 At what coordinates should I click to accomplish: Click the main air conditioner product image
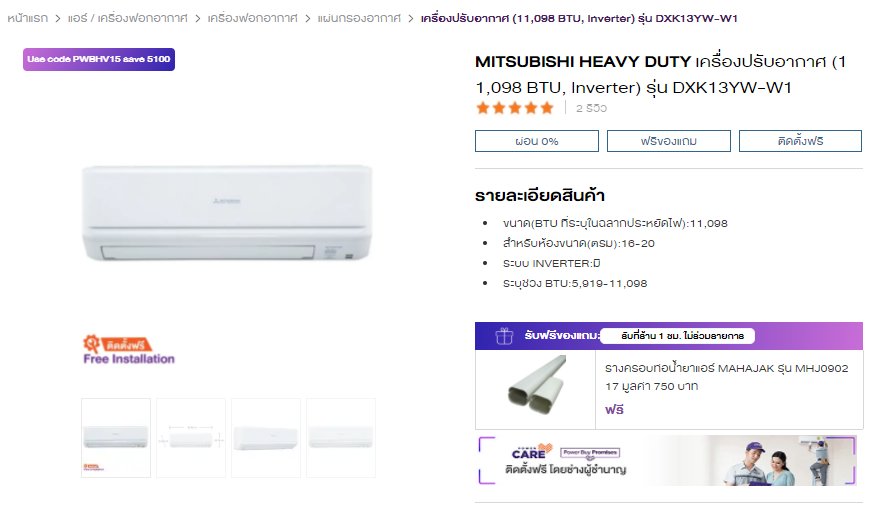[227, 212]
